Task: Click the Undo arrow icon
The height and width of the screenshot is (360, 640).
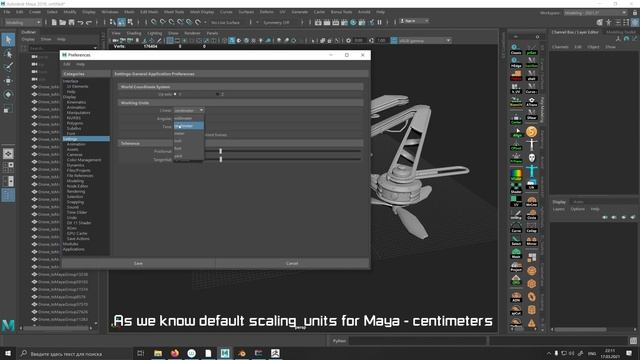Action: coord(80,22)
